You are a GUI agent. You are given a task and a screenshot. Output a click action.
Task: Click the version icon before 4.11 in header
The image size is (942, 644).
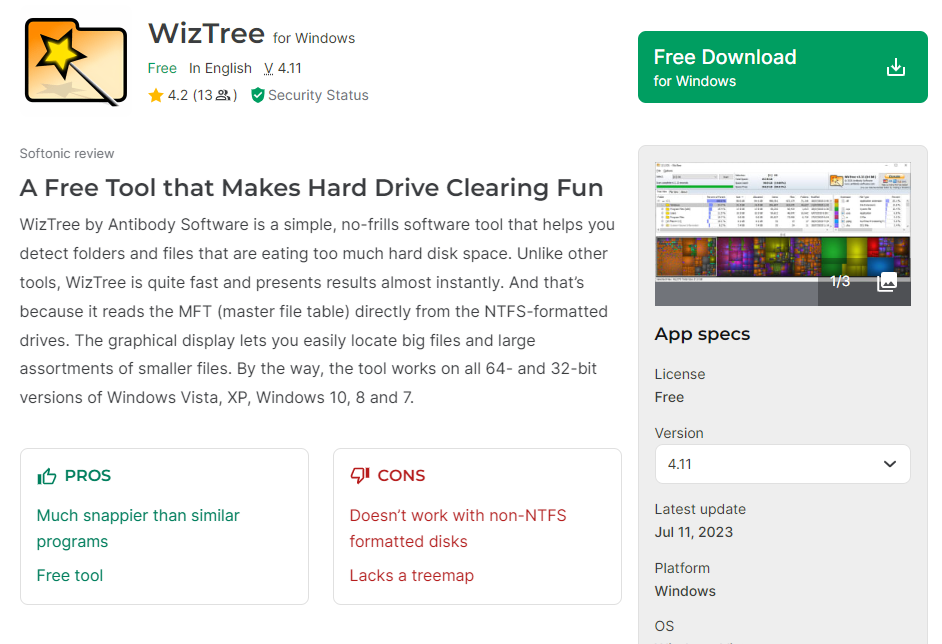tap(269, 69)
